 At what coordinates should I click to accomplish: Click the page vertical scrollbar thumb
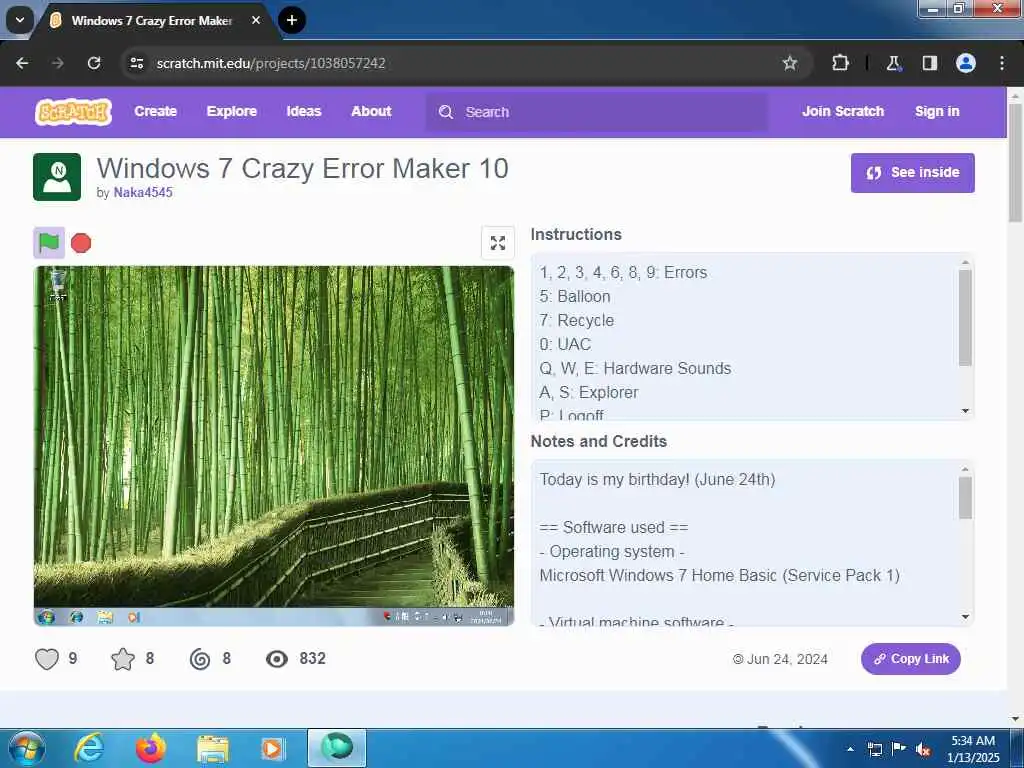[x=1016, y=163]
